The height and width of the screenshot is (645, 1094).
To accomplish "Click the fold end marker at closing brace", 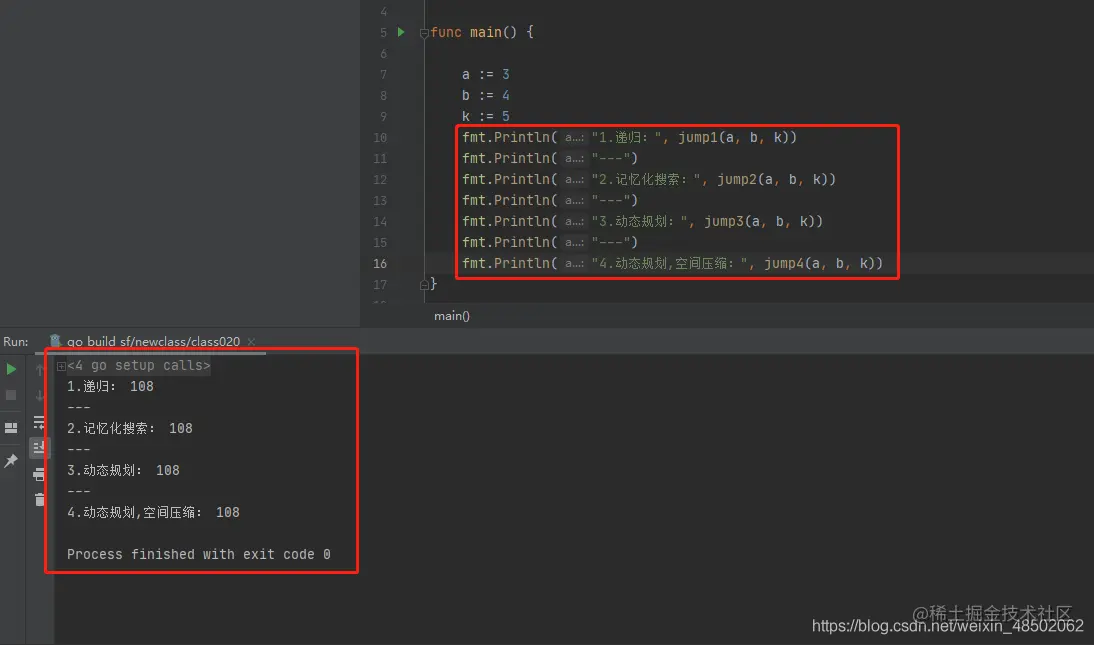I will pos(424,284).
